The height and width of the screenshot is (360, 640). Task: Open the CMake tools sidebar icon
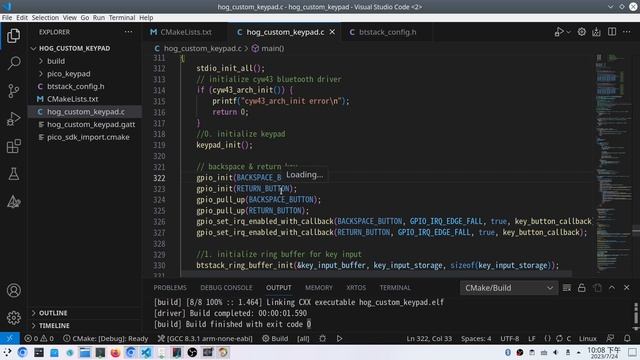(x=13, y=202)
